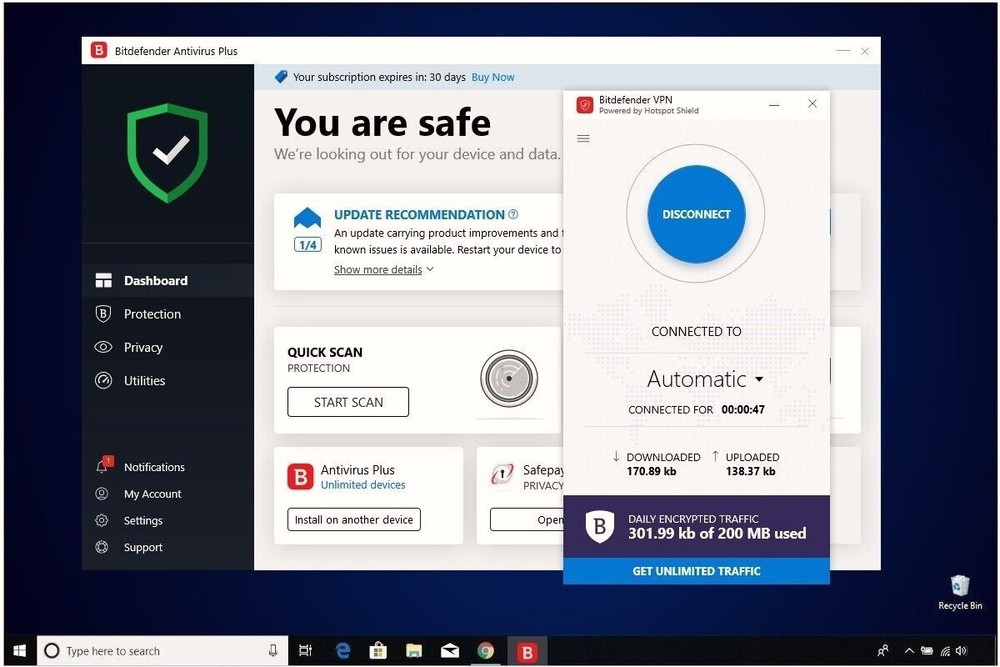The width and height of the screenshot is (1000, 667).
Task: Click the Start Scan button
Action: tap(347, 402)
